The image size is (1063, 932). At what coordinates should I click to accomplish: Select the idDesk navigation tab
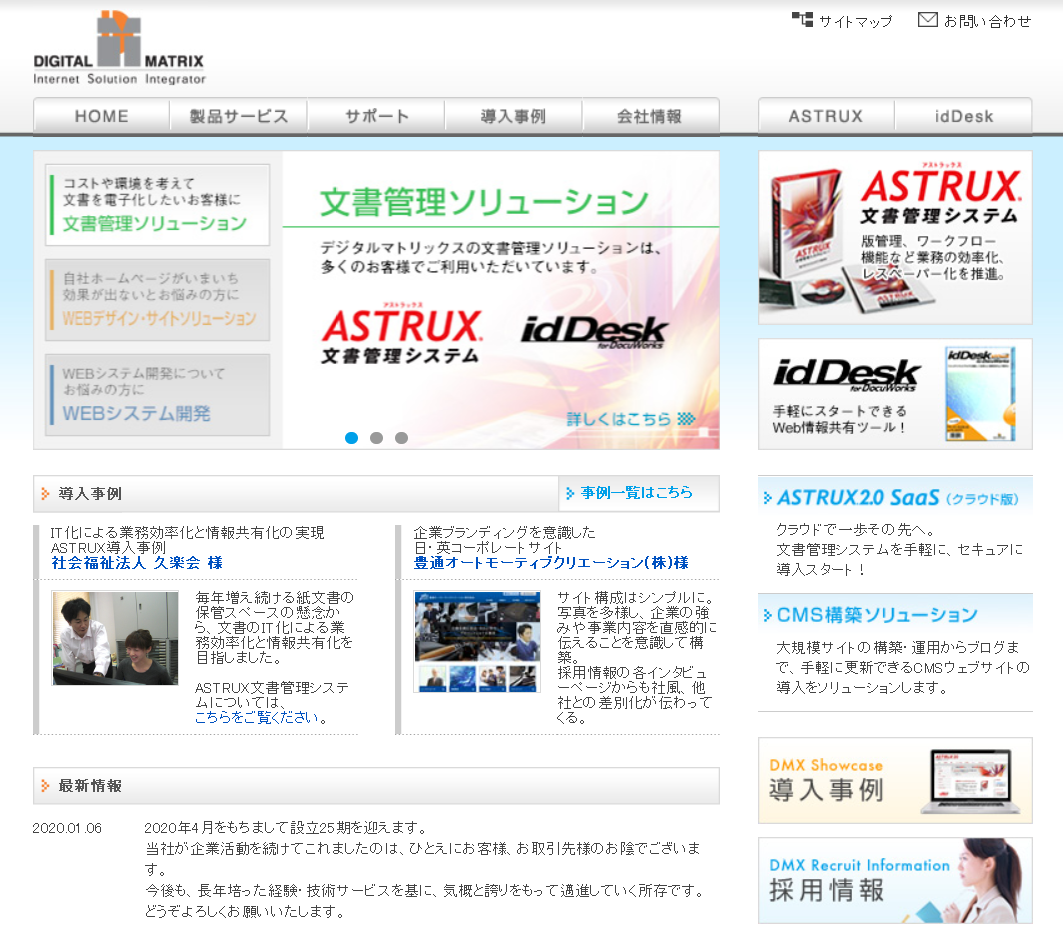point(963,116)
